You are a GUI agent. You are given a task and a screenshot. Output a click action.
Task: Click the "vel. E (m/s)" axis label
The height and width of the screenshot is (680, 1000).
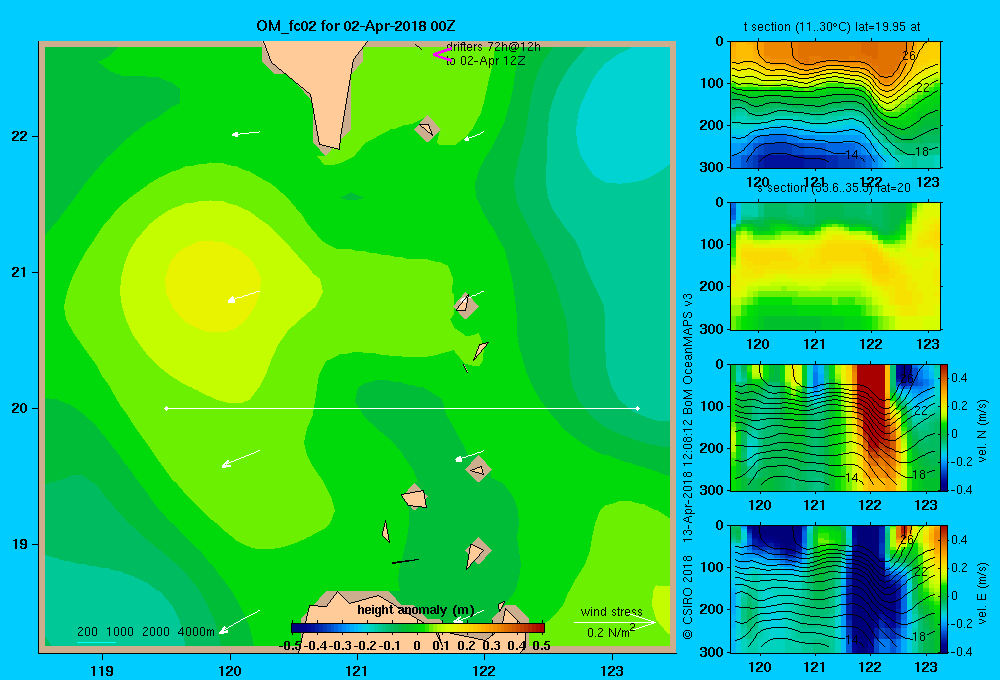[982, 592]
